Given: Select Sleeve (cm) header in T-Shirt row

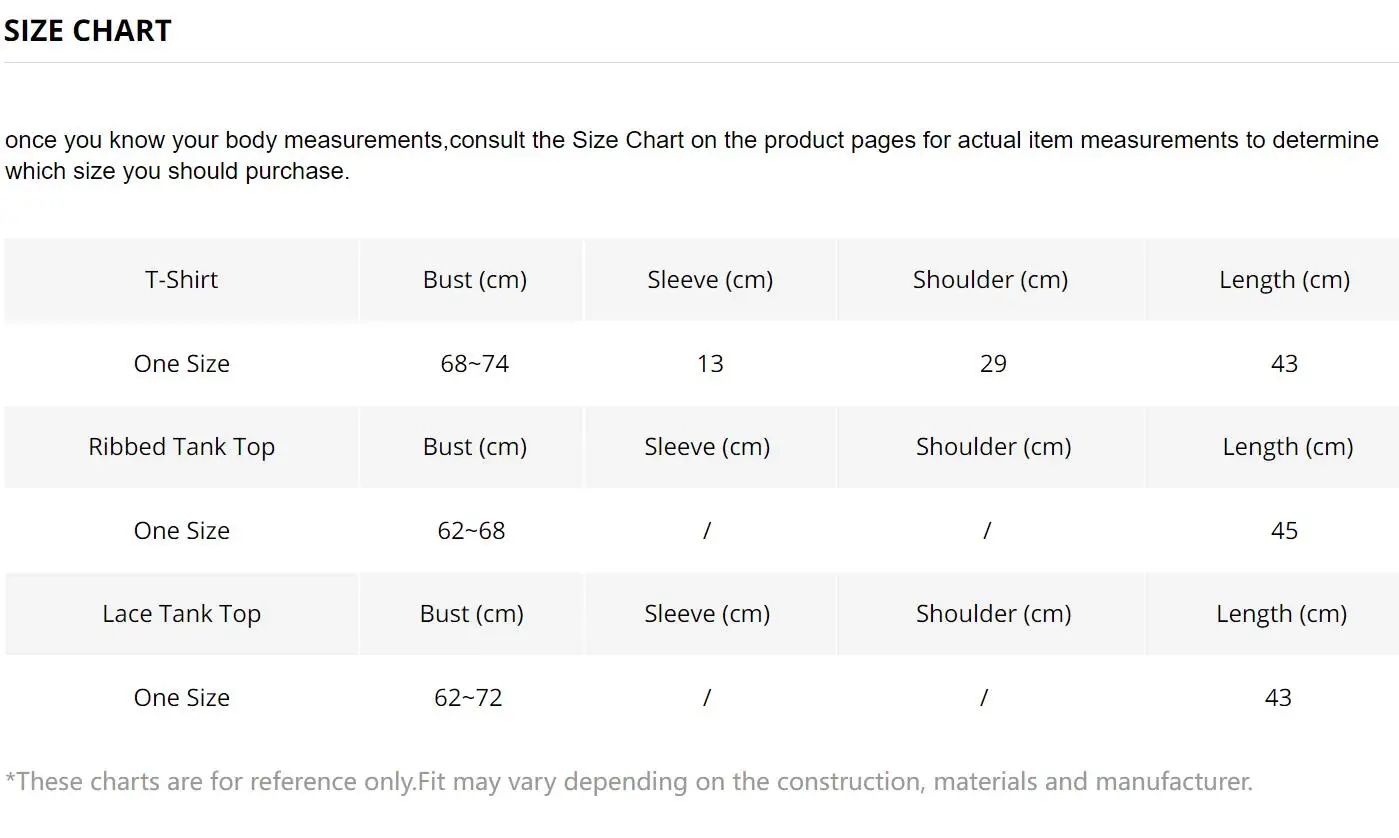Looking at the screenshot, I should click(710, 280).
